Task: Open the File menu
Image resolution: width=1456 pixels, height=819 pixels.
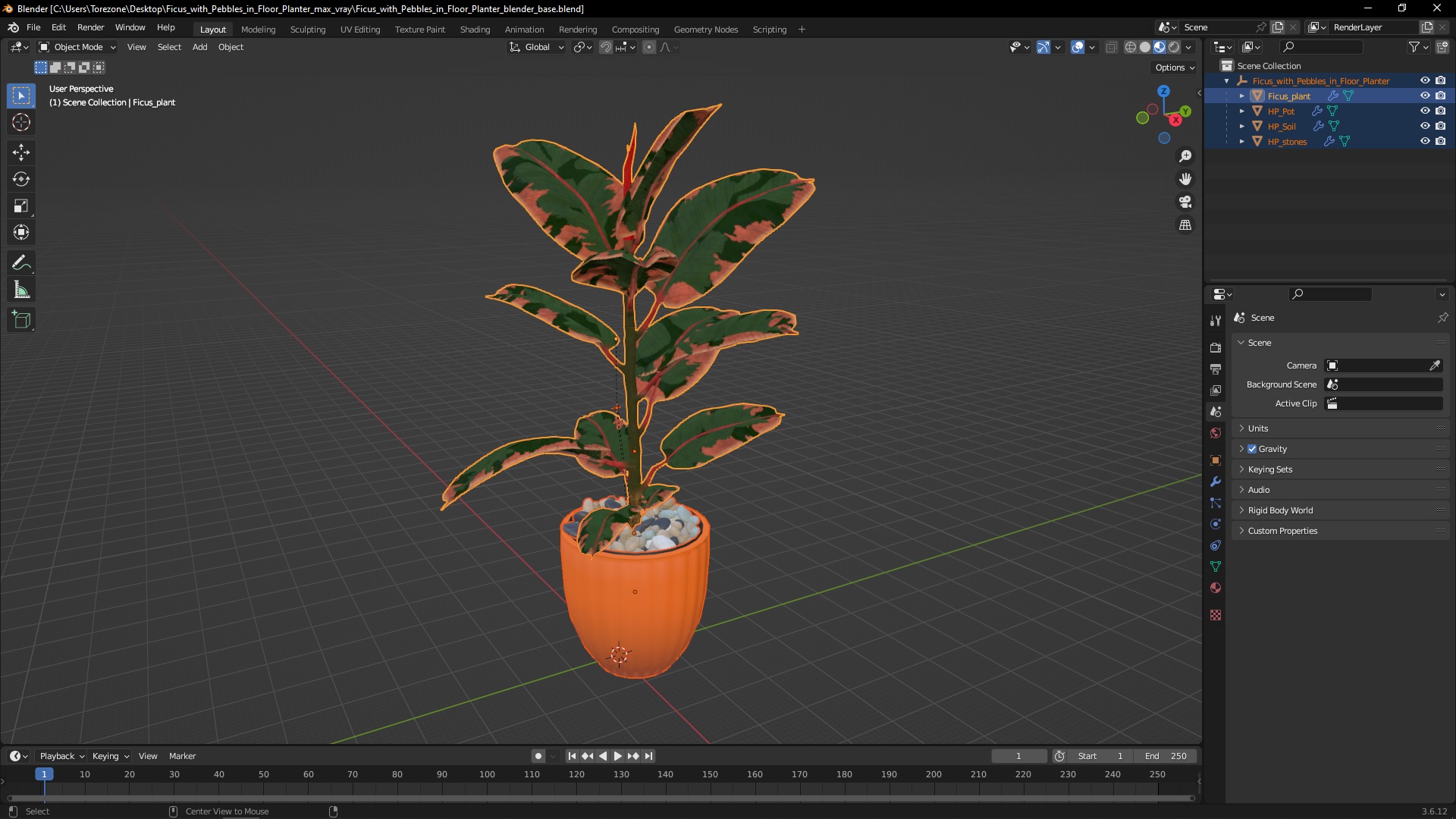Action: 33,27
